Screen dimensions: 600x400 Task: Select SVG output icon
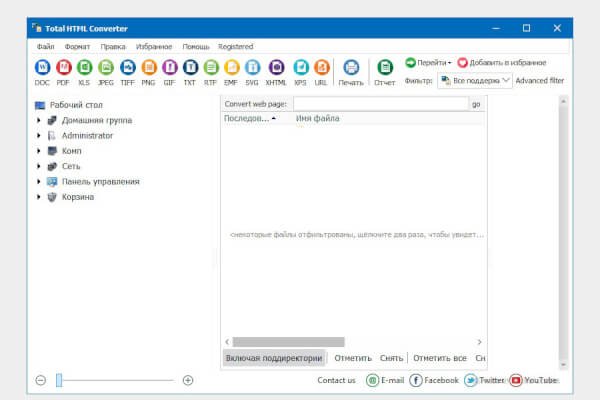pyautogui.click(x=252, y=68)
